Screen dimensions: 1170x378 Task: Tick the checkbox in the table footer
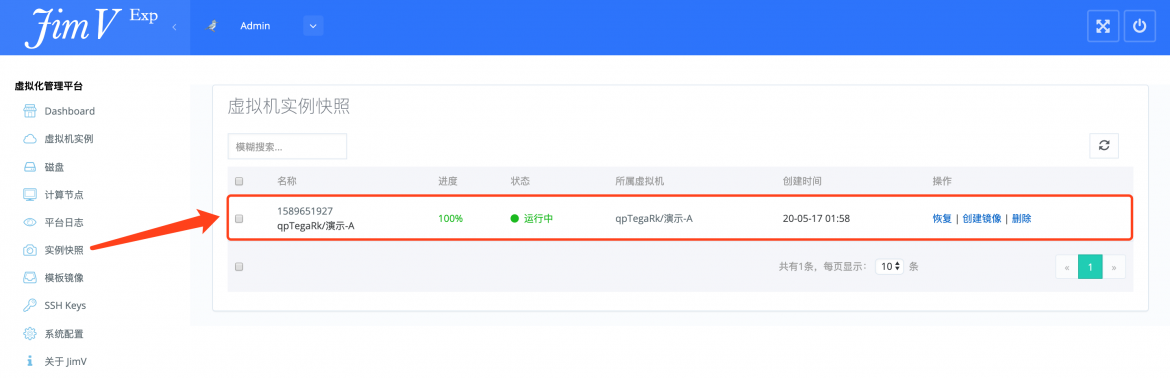coord(239,266)
